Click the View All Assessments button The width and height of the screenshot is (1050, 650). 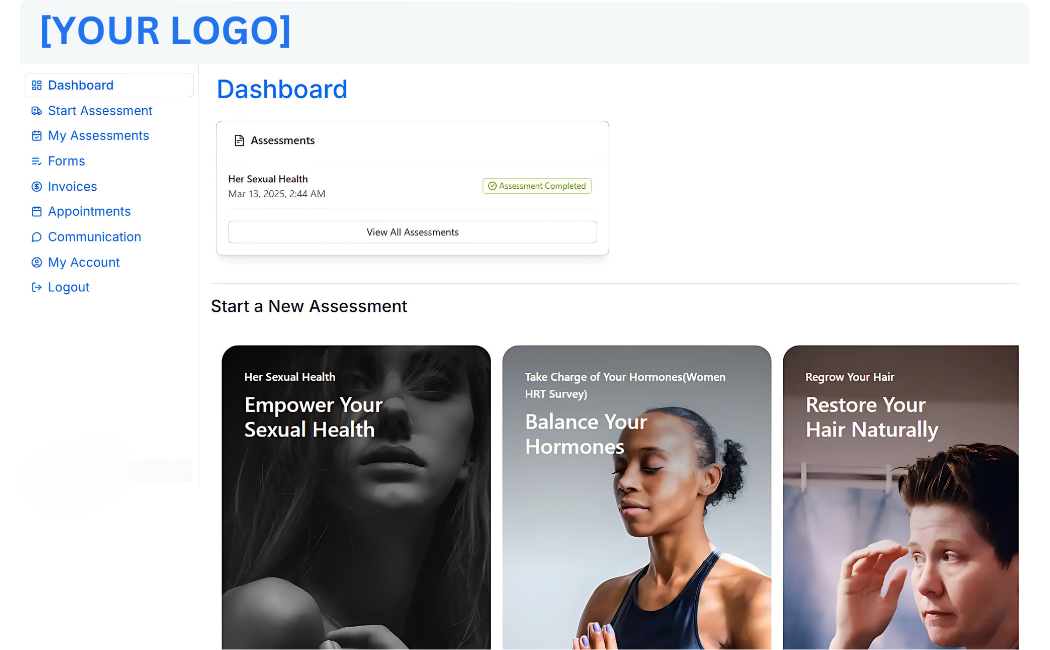pos(412,232)
